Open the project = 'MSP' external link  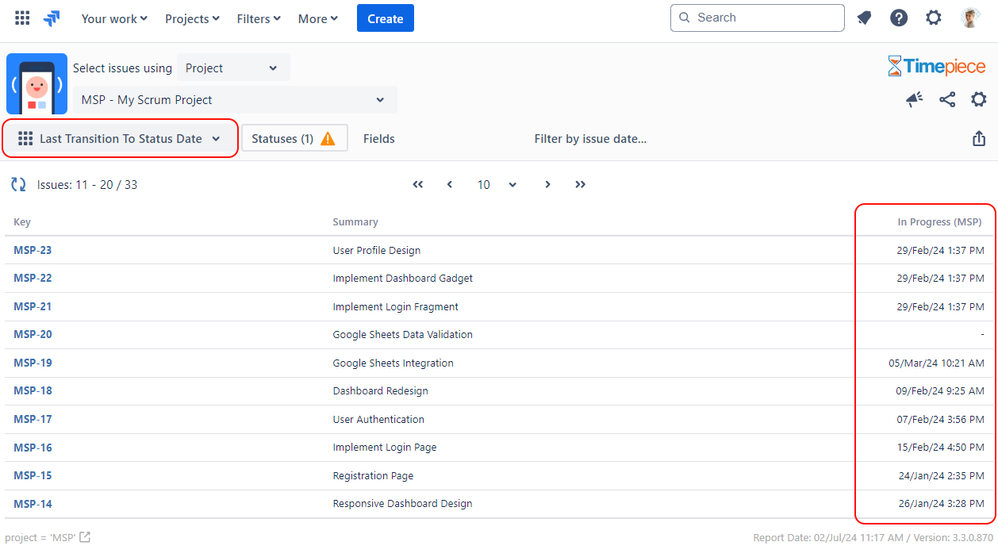[x=85, y=537]
